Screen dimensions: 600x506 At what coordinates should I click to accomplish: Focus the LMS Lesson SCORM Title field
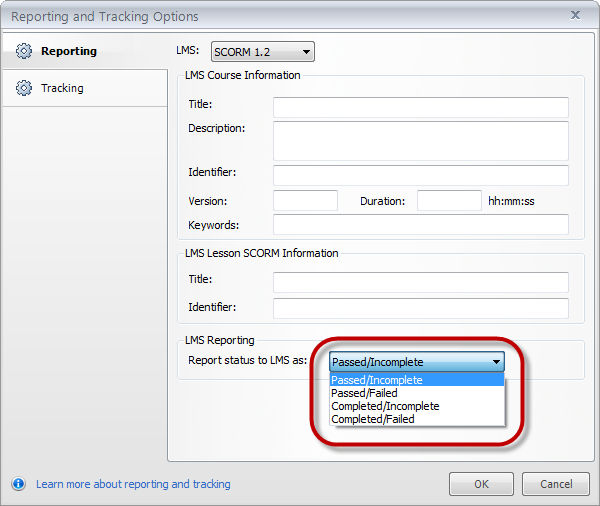click(x=421, y=282)
